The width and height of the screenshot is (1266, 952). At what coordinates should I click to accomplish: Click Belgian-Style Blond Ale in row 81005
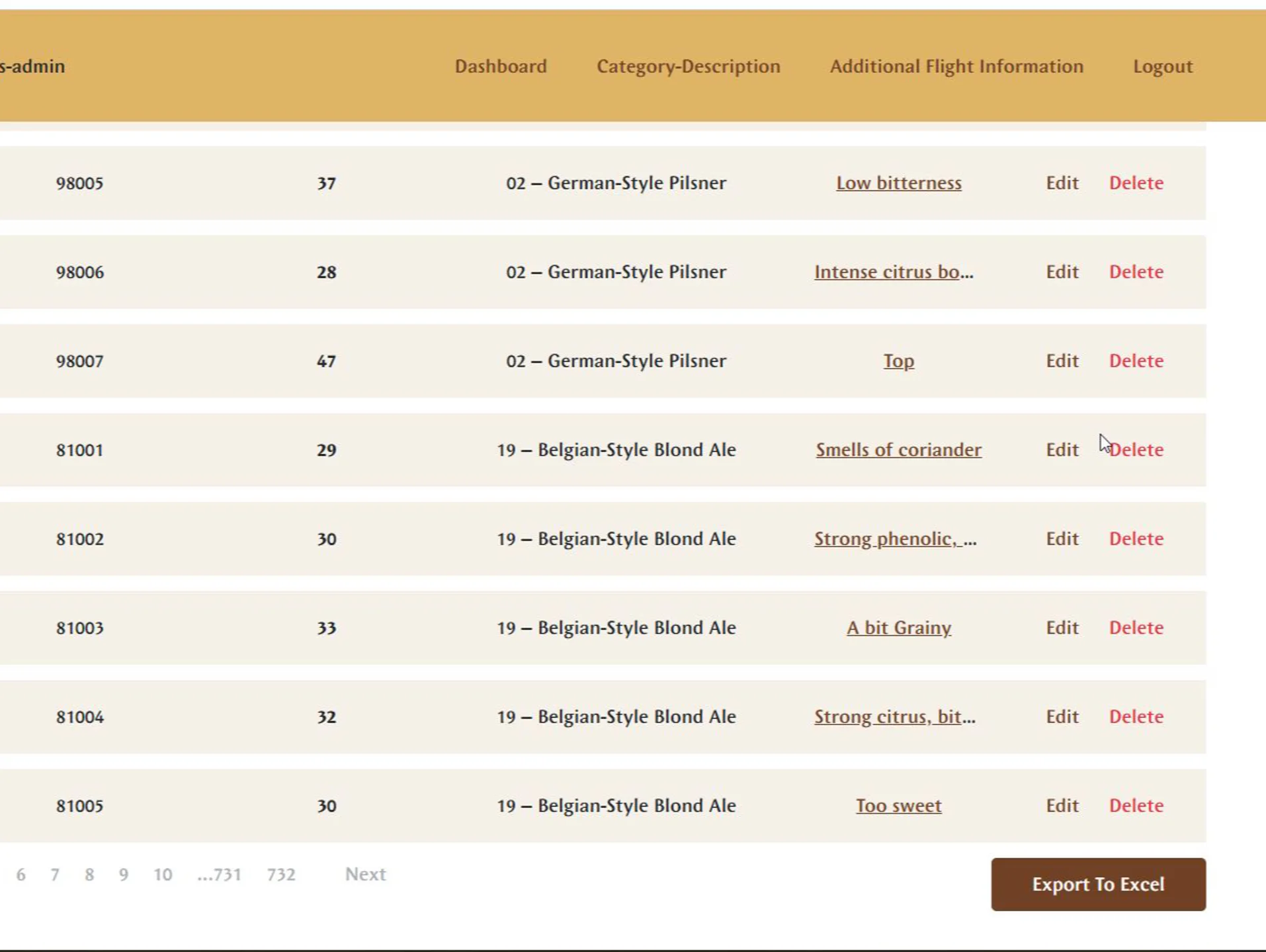pyautogui.click(x=616, y=806)
